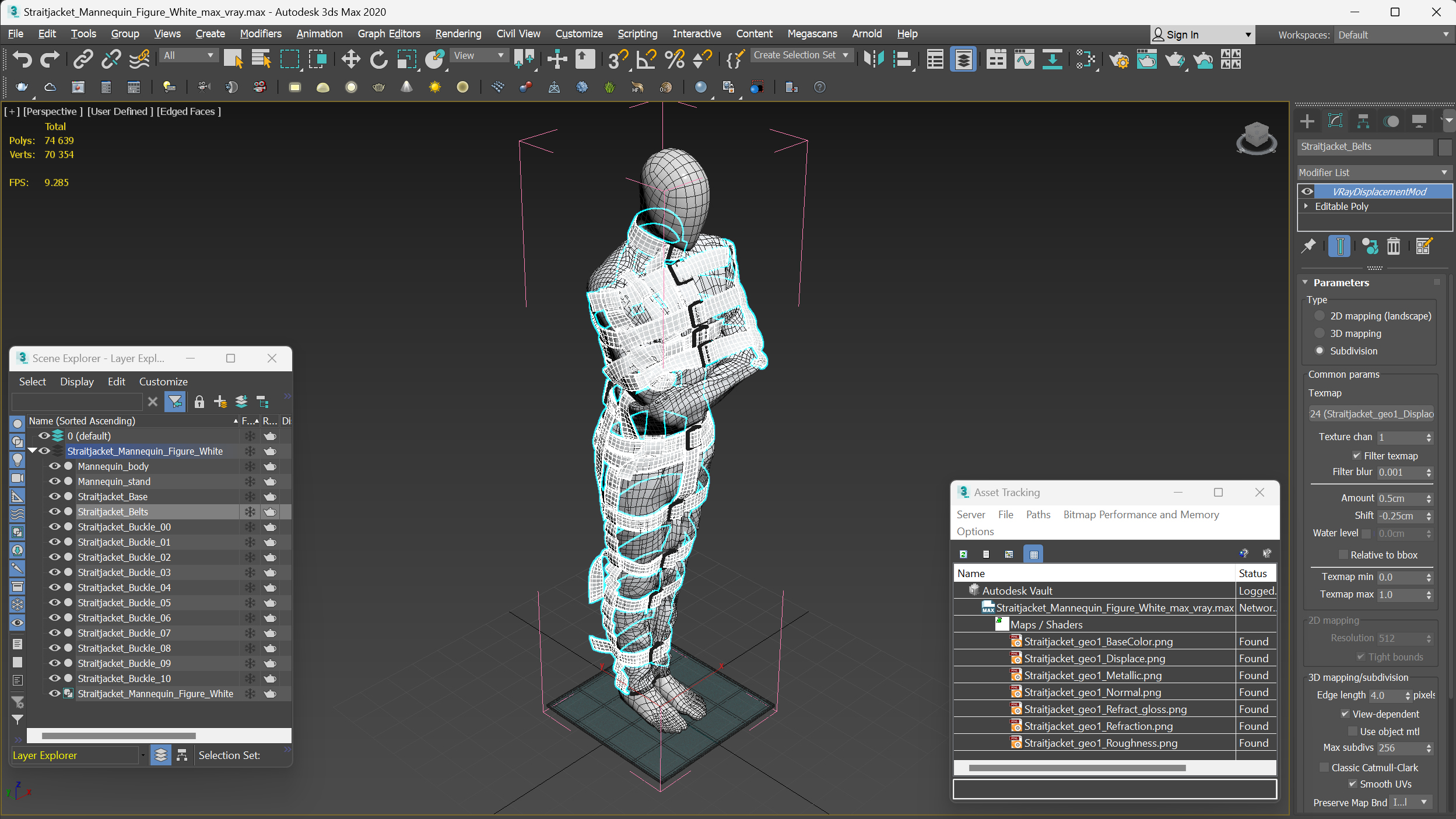1456x819 pixels.
Task: Expand the Editable Poly stack entry
Action: 1306,206
